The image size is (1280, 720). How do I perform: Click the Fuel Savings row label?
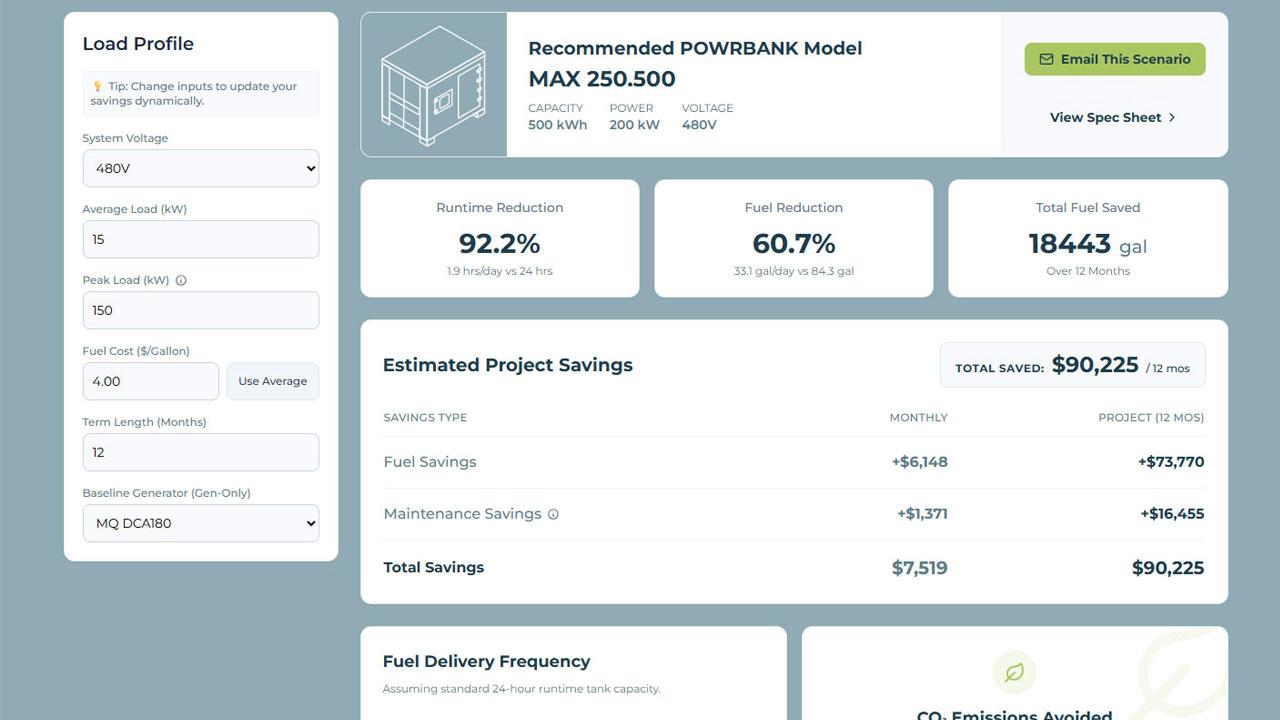point(430,462)
